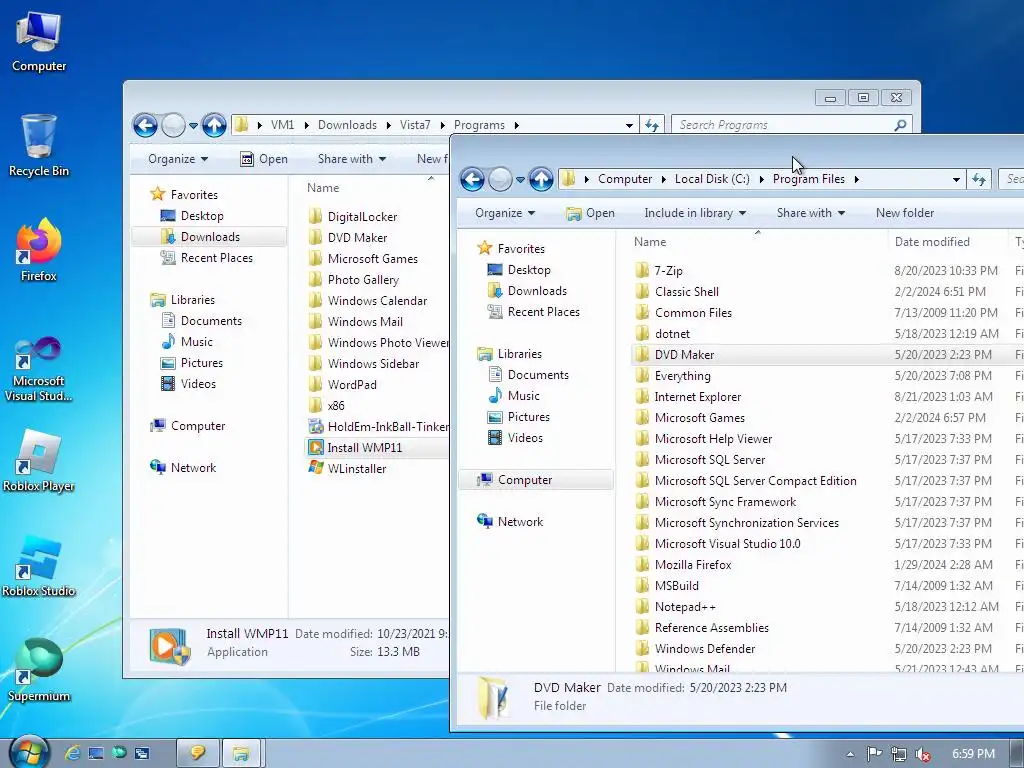The image size is (1024, 768).
Task: Select the Supermium desktop shortcut
Action: (39, 671)
